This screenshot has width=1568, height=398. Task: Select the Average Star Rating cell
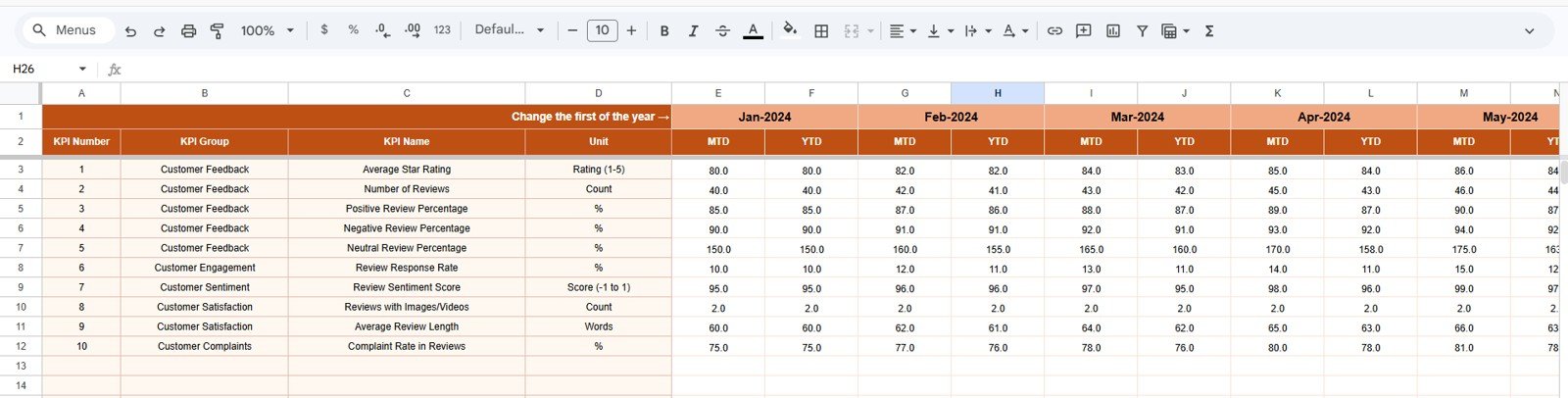pos(407,170)
